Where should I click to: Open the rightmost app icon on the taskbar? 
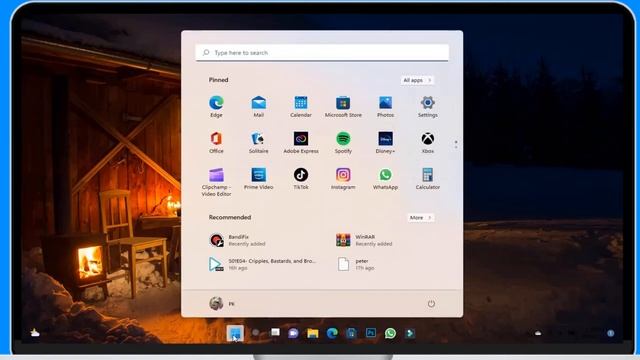[410, 333]
